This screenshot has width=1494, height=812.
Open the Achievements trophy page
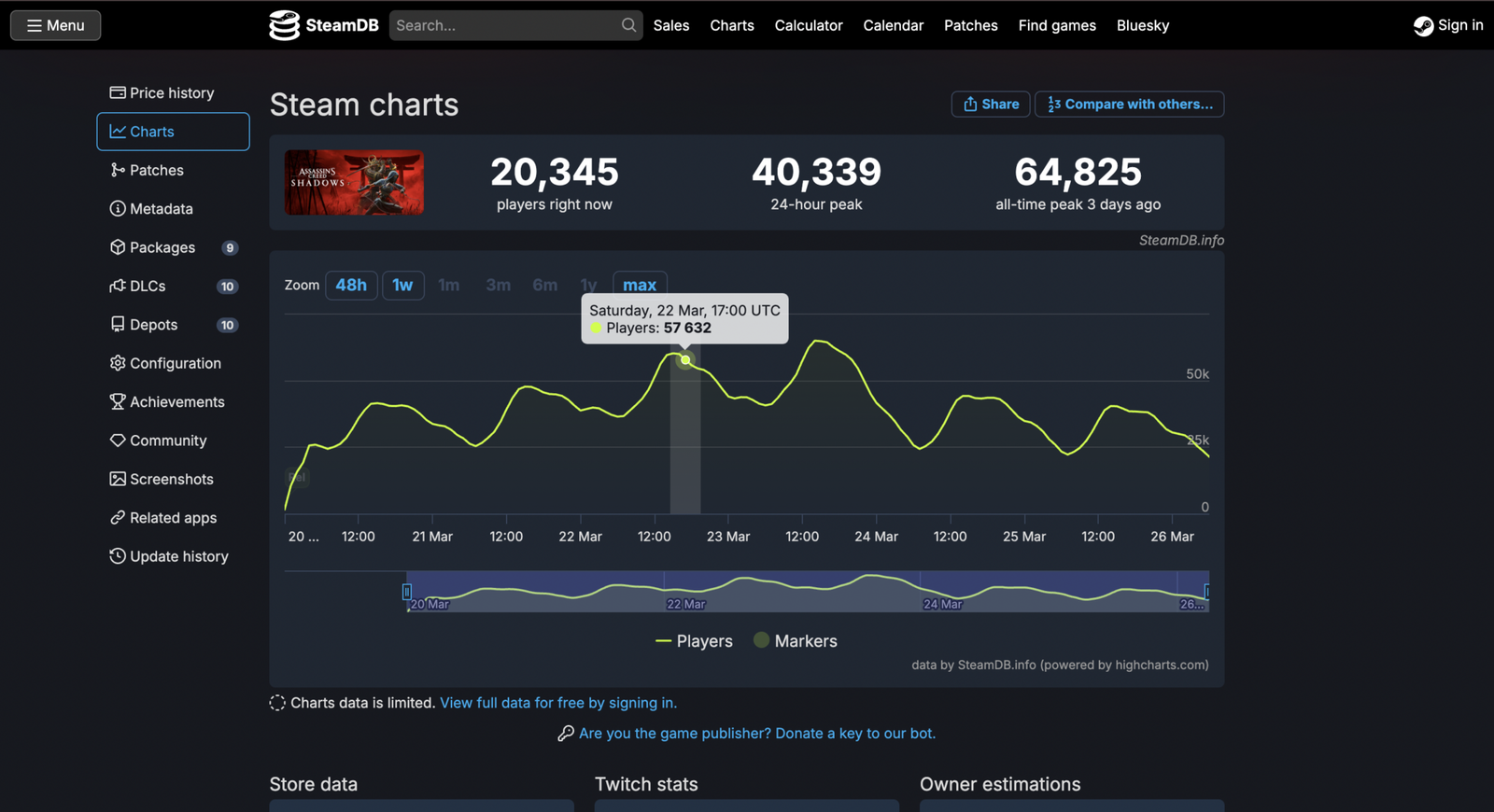(x=176, y=402)
